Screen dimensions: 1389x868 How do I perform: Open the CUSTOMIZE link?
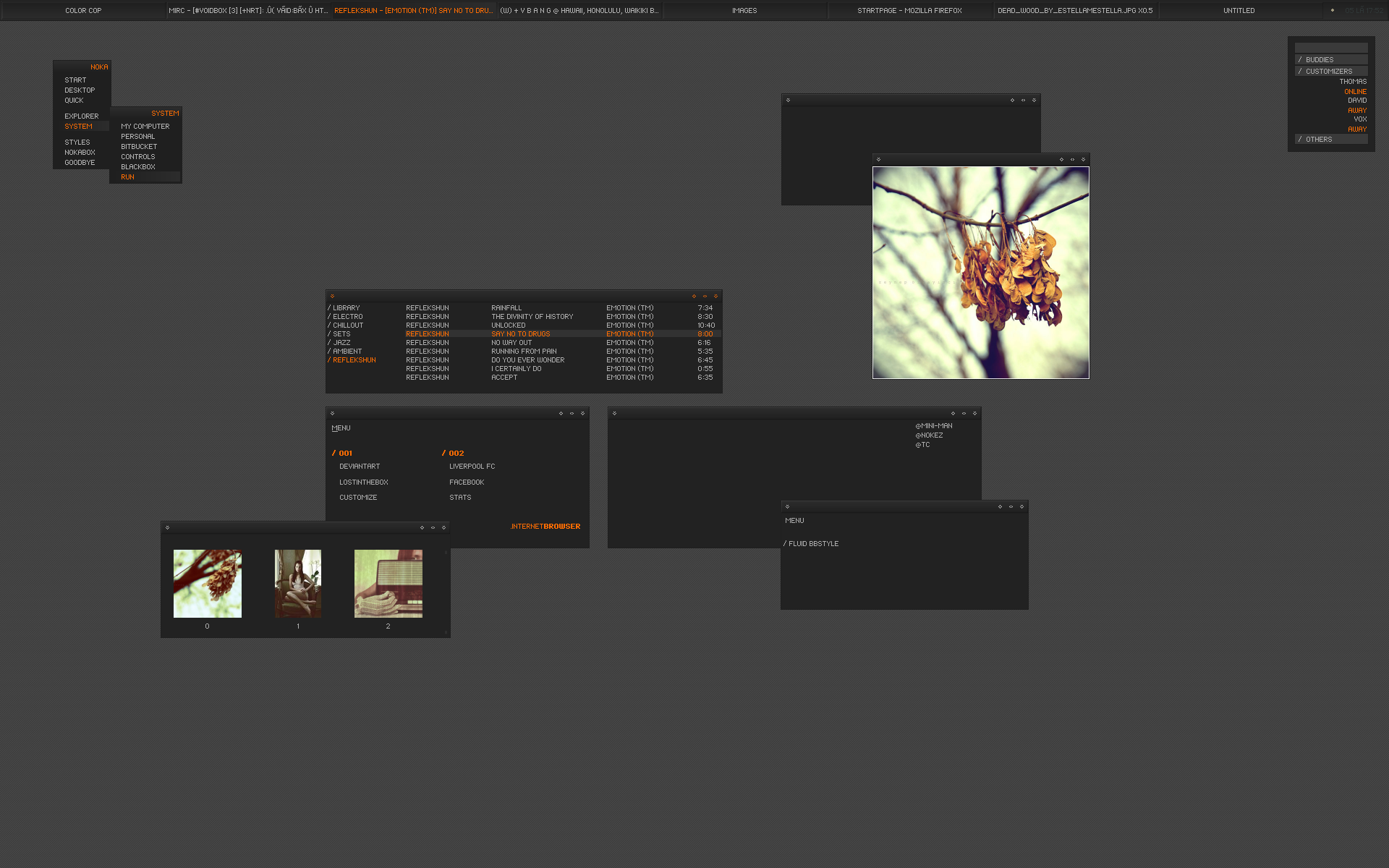pyautogui.click(x=358, y=497)
